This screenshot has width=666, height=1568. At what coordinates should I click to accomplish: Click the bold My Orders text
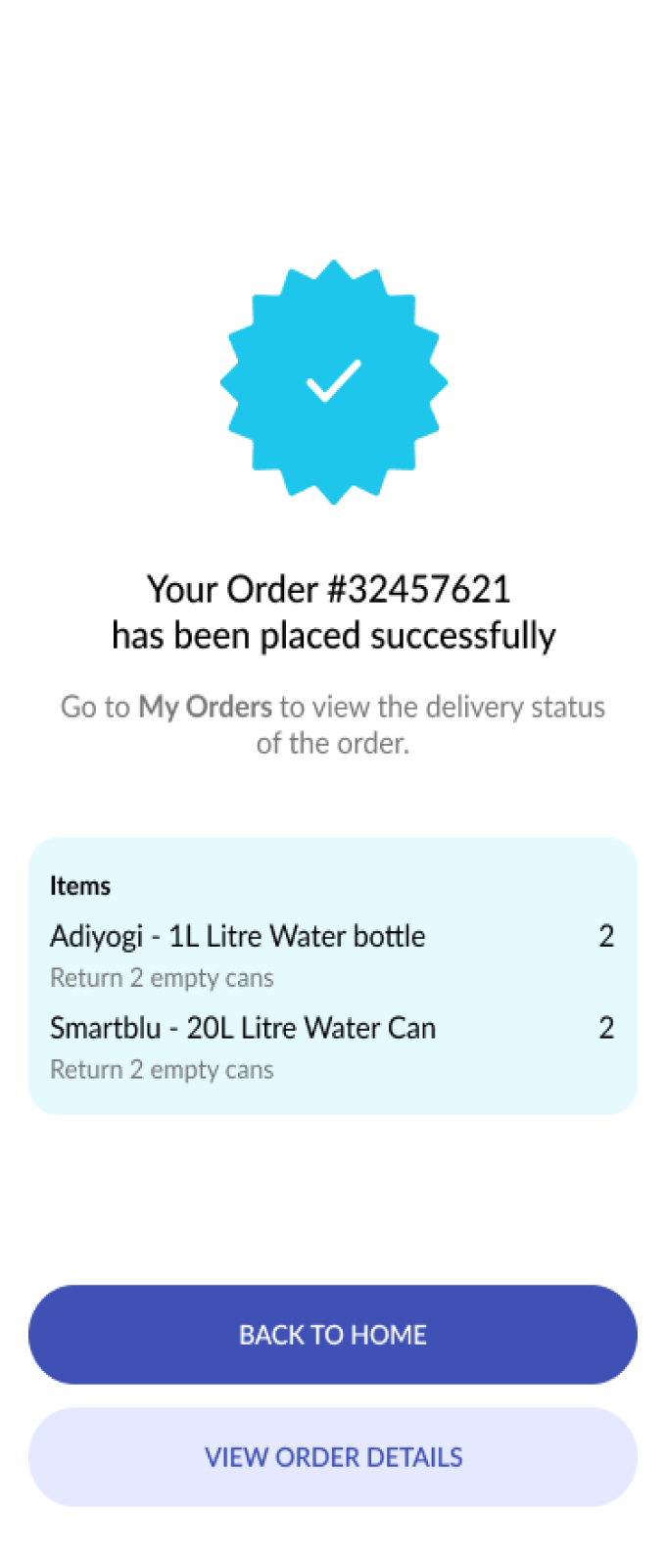(x=205, y=707)
